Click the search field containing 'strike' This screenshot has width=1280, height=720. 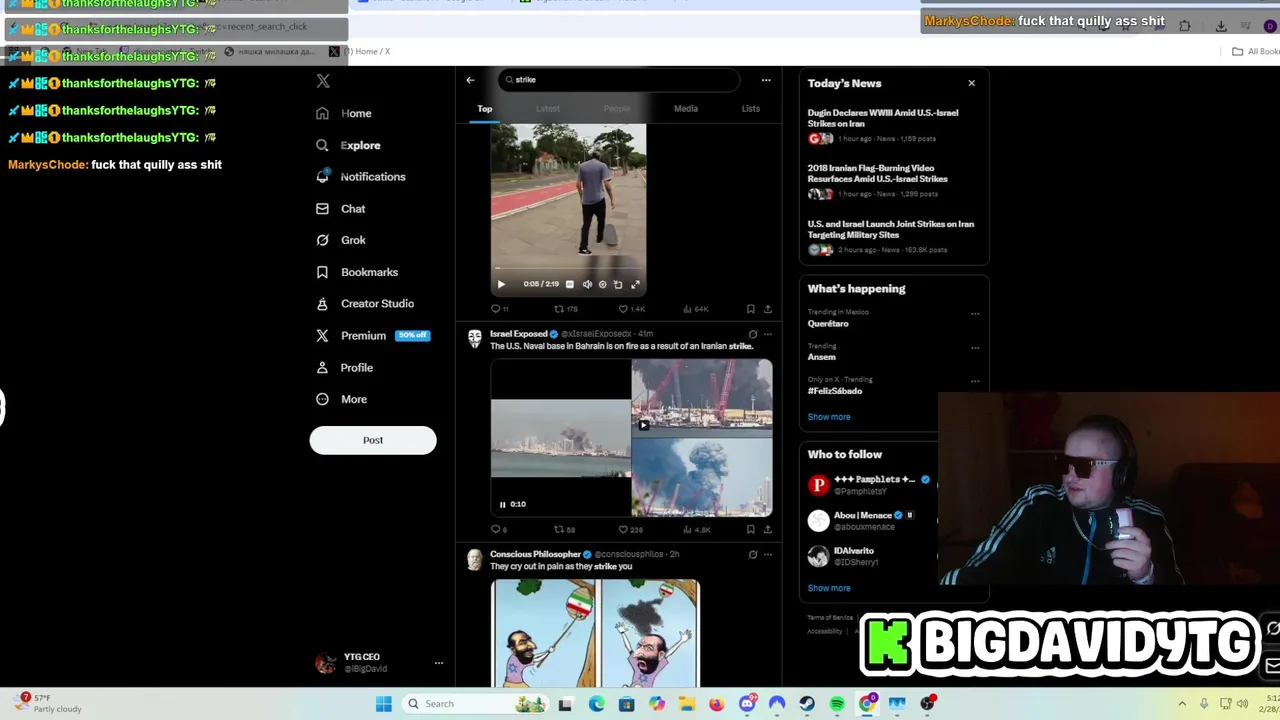619,80
